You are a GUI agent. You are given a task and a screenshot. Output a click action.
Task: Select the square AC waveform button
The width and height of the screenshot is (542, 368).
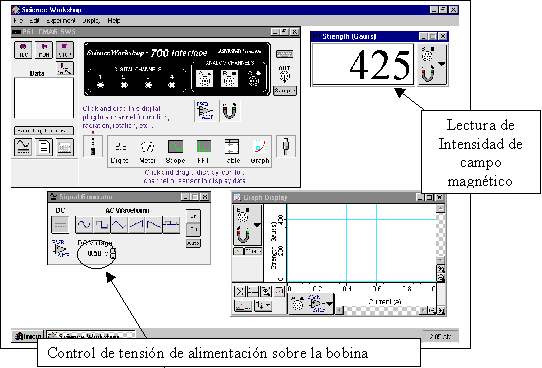102,225
